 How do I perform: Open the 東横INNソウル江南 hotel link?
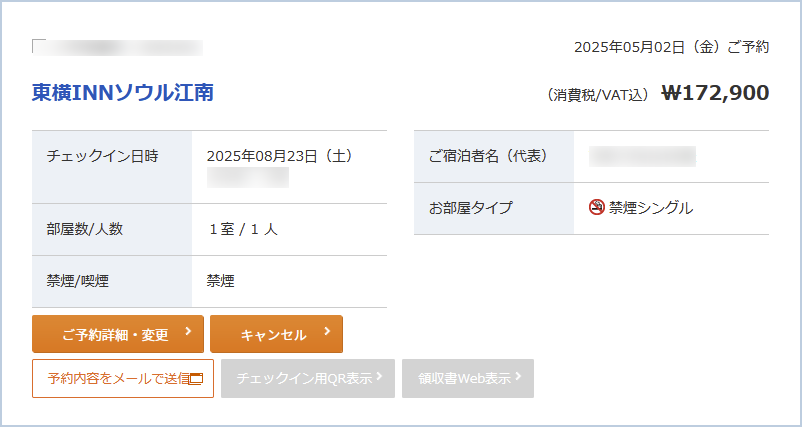[x=123, y=93]
